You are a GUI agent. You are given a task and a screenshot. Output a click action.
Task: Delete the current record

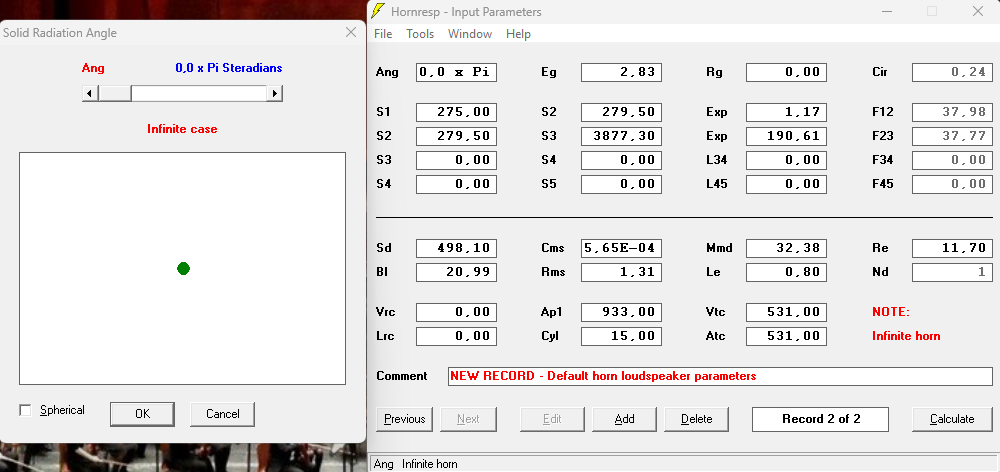point(696,419)
